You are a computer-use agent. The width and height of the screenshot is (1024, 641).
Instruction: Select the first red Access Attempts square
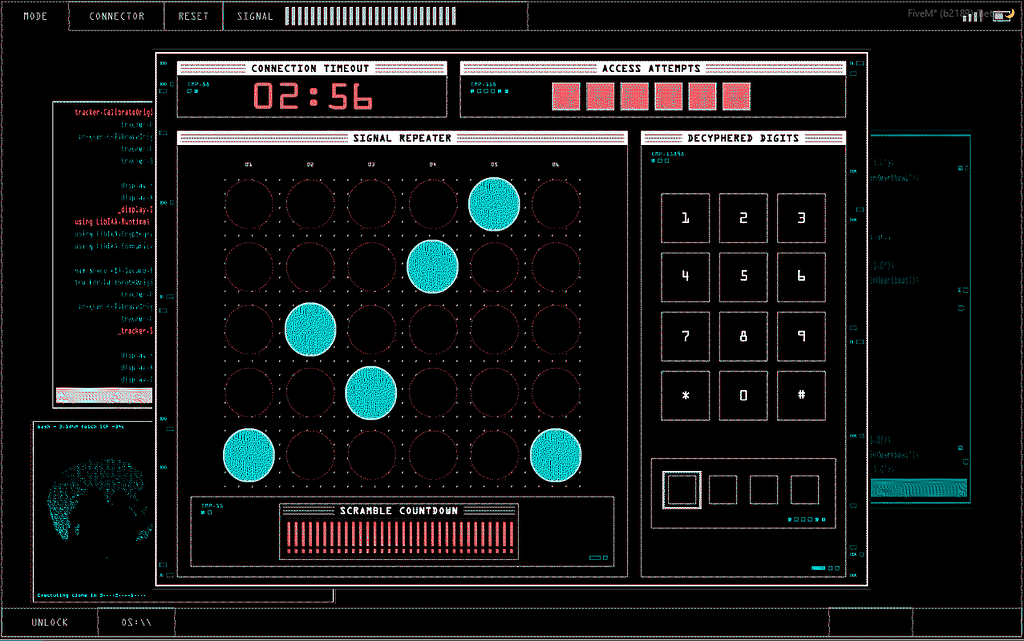[566, 96]
